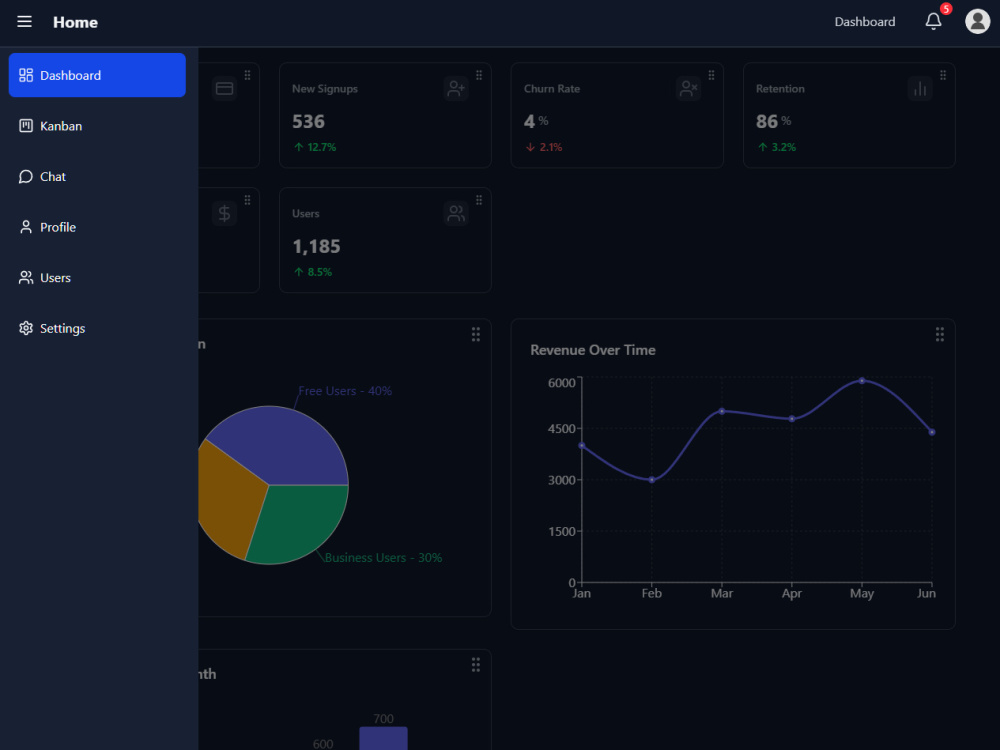
Task: Click the May data point on revenue chart
Action: (x=862, y=381)
